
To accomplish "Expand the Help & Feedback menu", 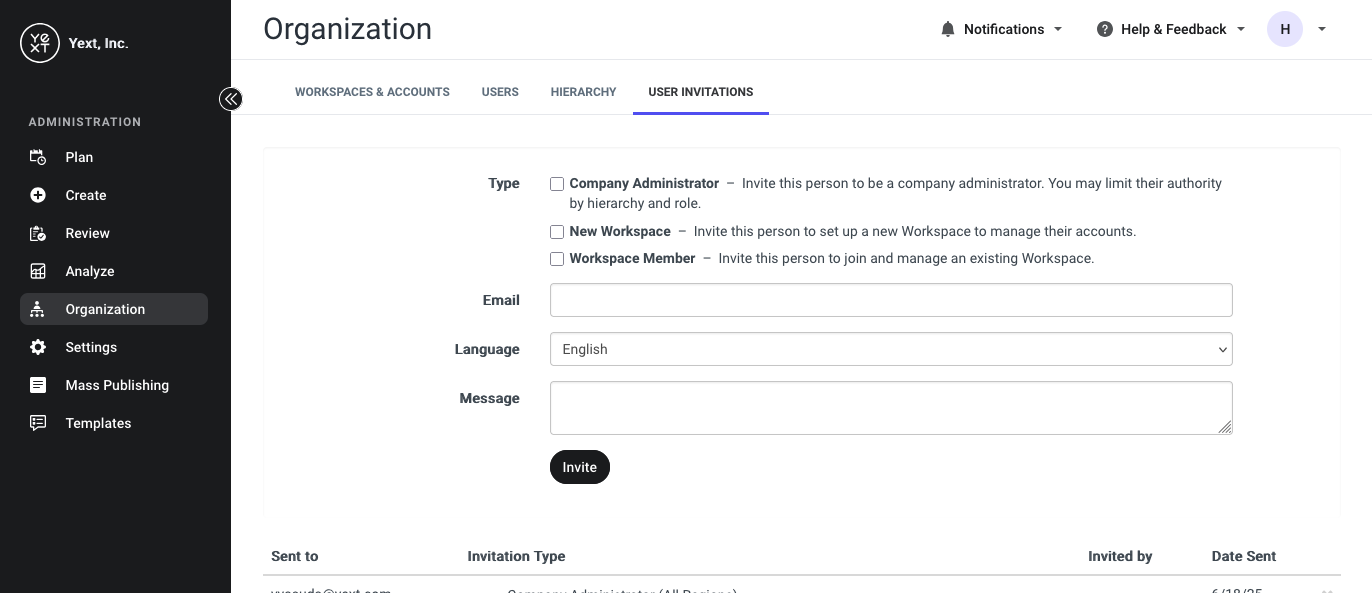I will 1171,29.
